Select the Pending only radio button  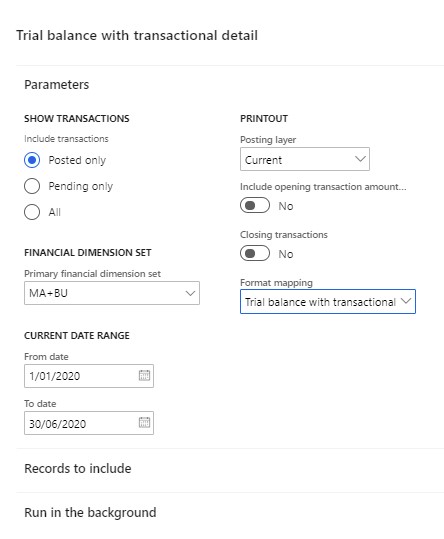32,186
